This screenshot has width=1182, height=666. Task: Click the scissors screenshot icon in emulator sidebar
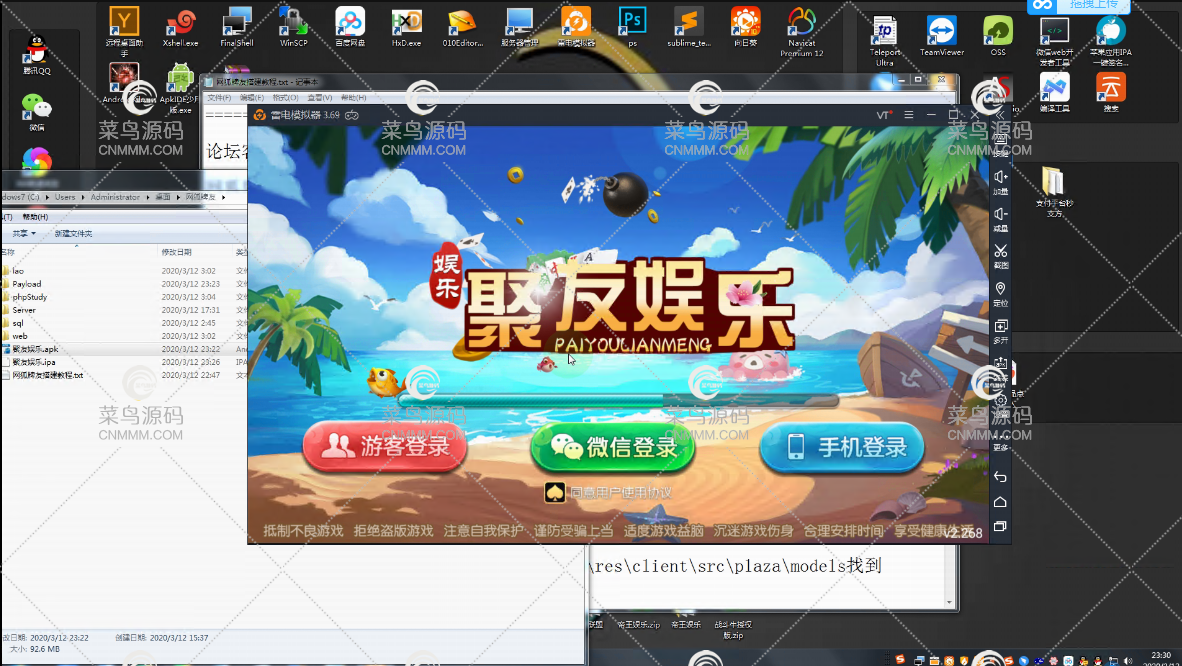pos(1000,252)
